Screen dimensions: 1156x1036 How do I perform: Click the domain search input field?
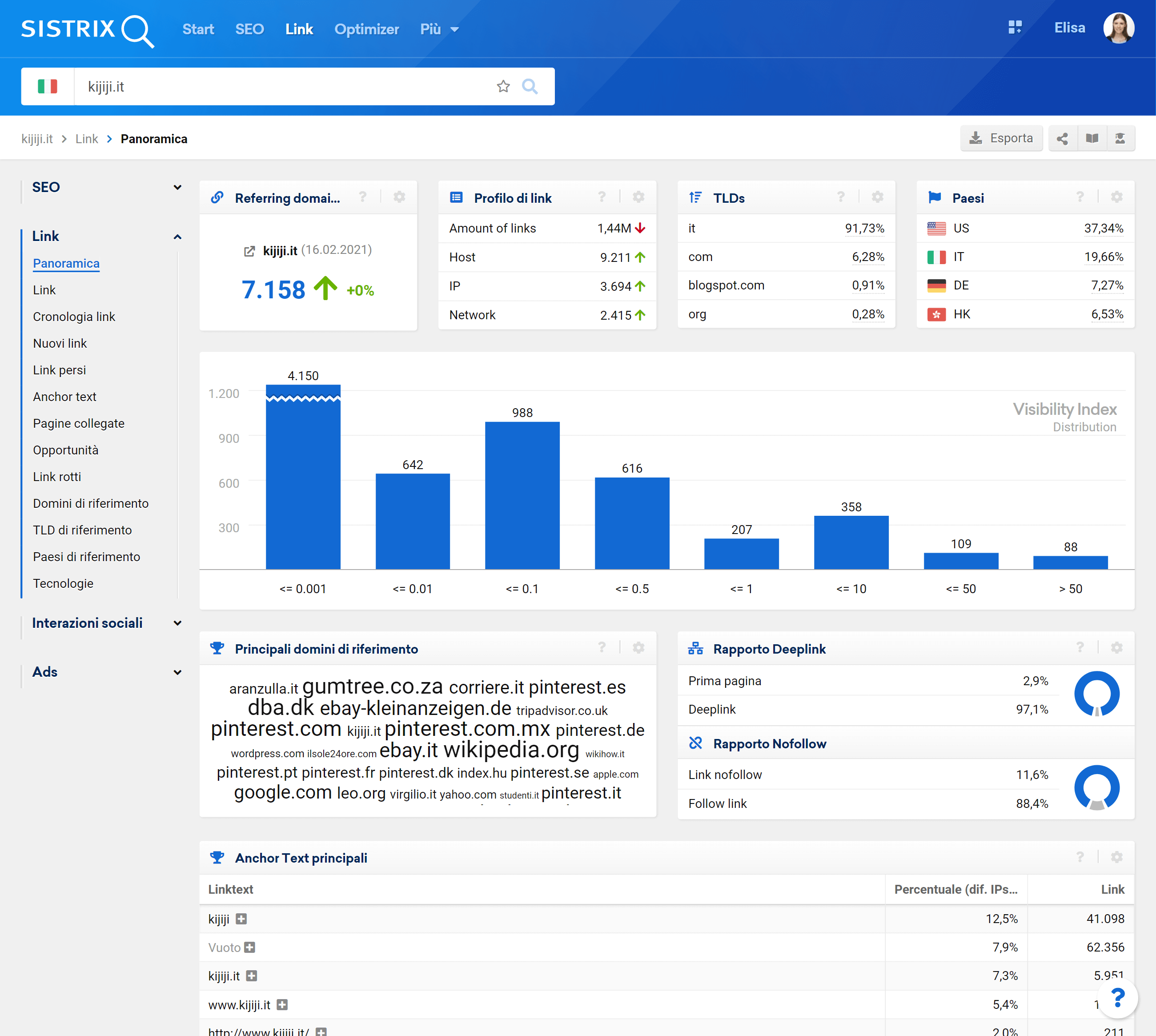coord(285,87)
